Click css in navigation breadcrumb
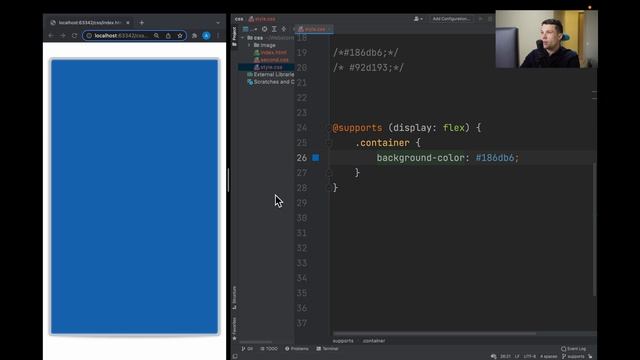The height and width of the screenshot is (360, 640). pos(239,19)
